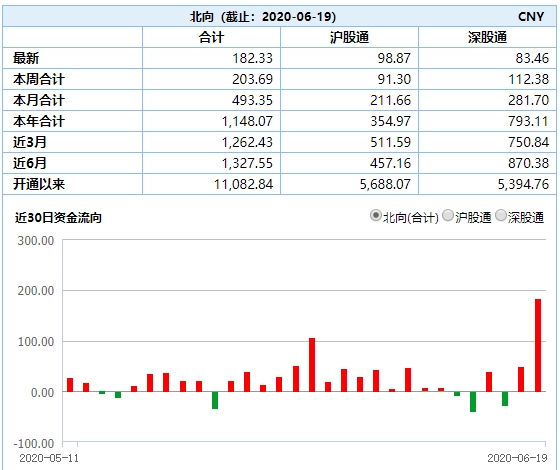Click the 近3月 row label
The image size is (560, 470).
pyautogui.click(x=30, y=142)
